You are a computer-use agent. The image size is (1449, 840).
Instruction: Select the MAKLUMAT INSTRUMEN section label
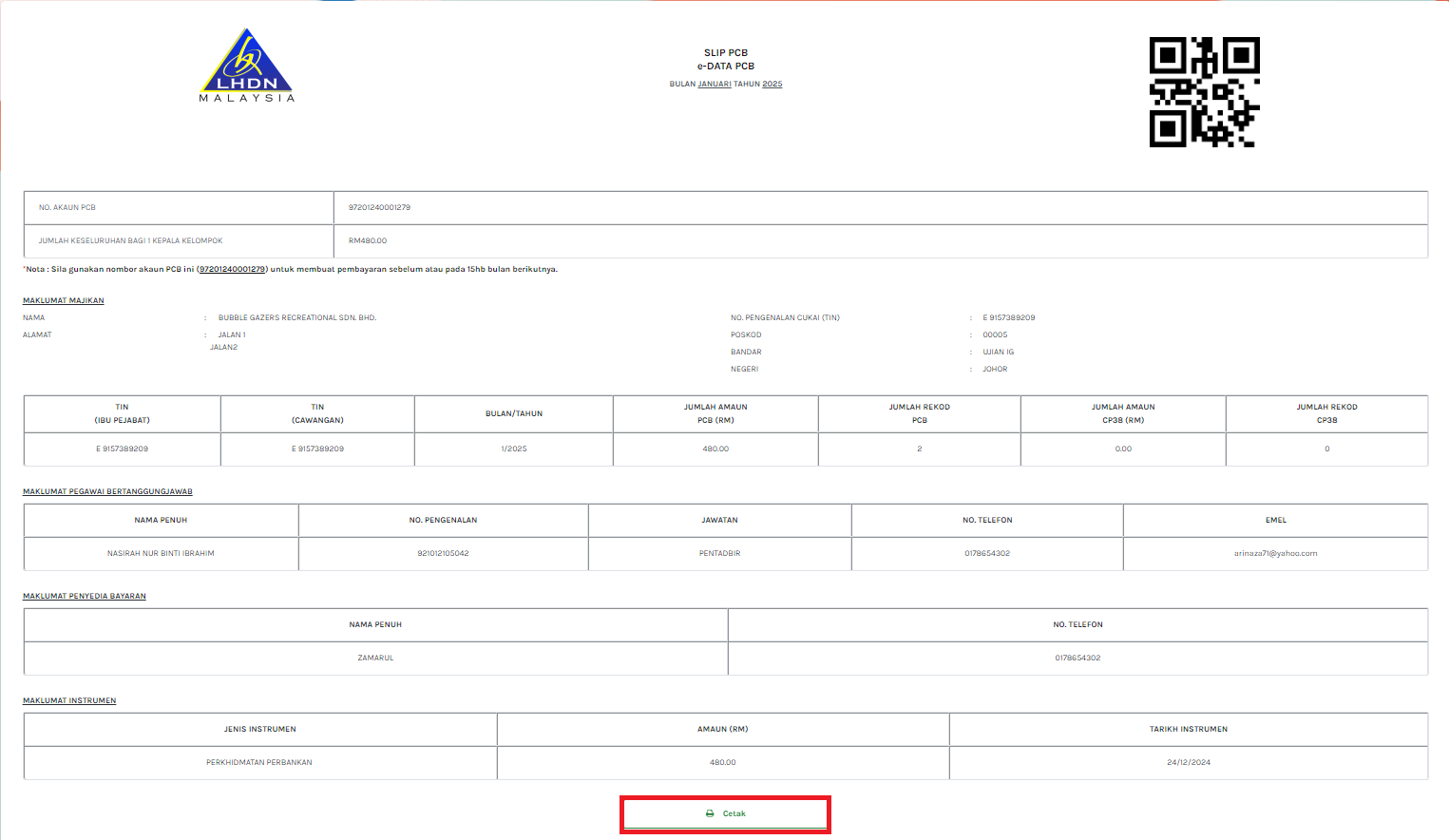(69, 699)
